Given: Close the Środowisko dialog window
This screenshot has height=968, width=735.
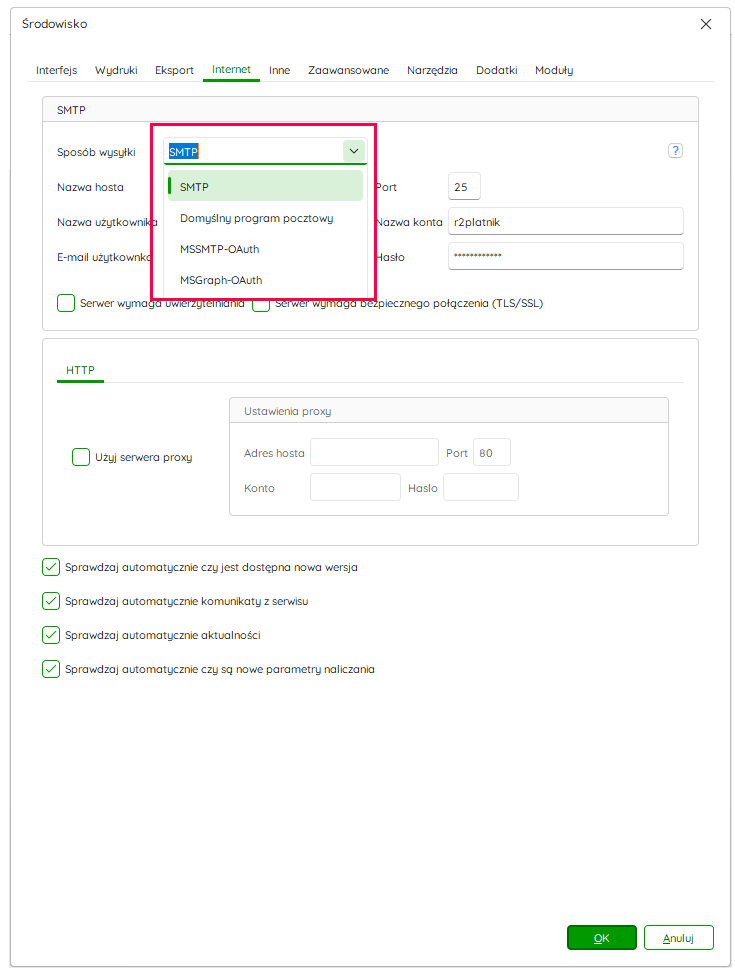Looking at the screenshot, I should point(706,24).
